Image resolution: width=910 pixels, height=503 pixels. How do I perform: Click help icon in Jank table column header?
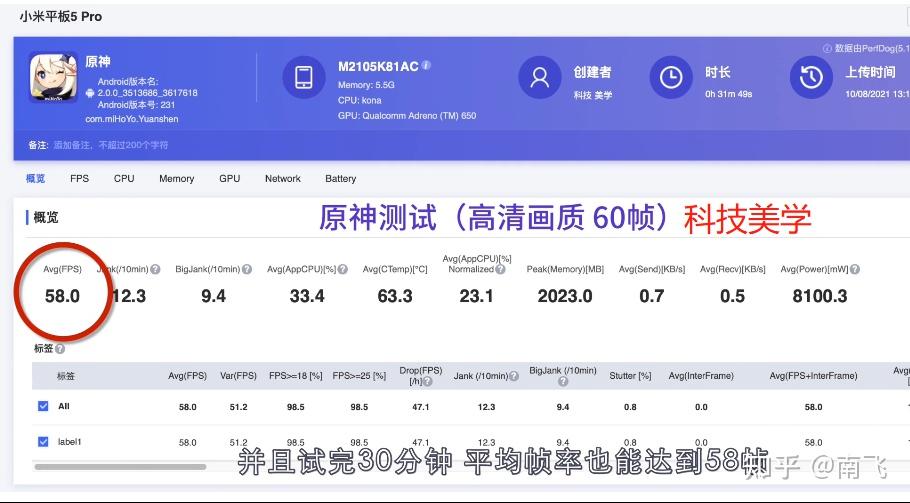tap(514, 376)
